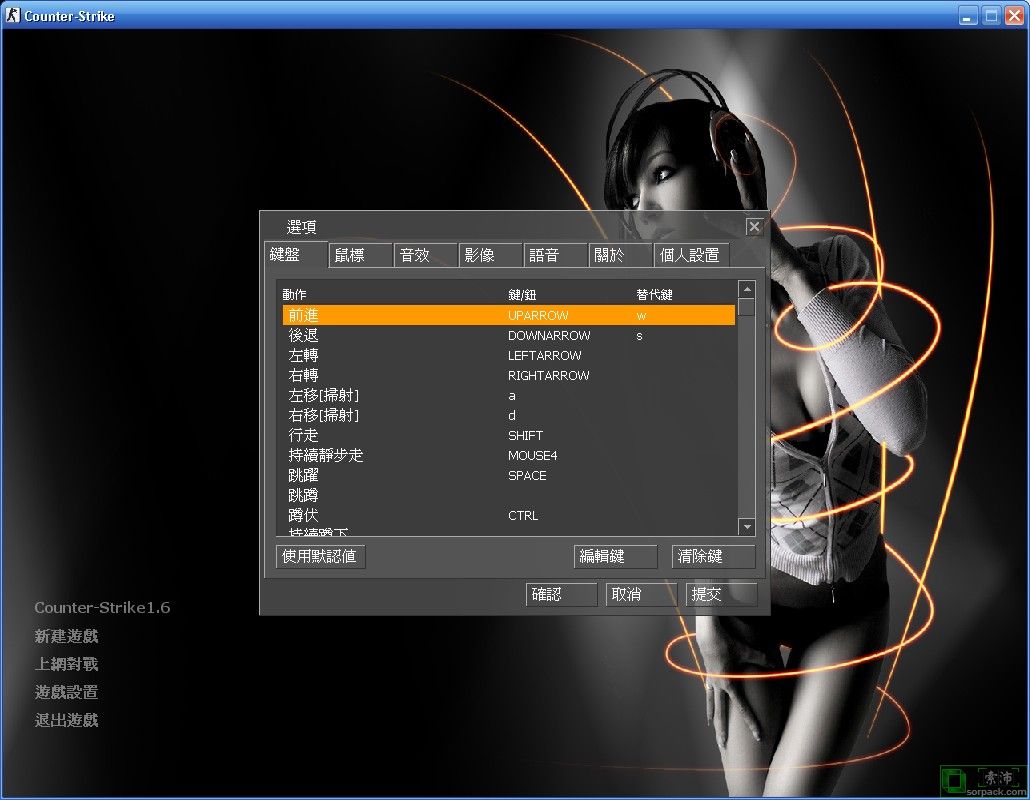Screen dimensions: 1030x800
Task: Restore bindings with 使用默認值 (Use Defaults)
Action: coord(320,556)
